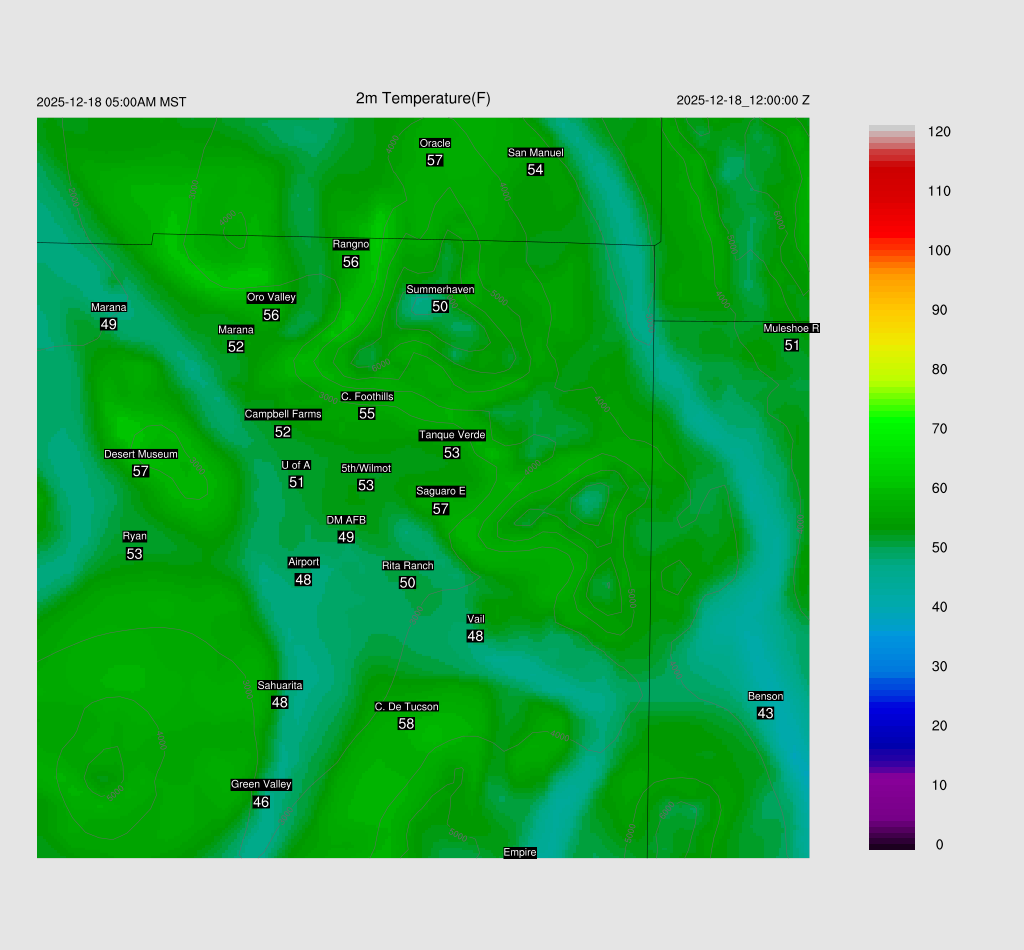Select the Muleshoe R station label
The height and width of the screenshot is (950, 1024).
[791, 328]
